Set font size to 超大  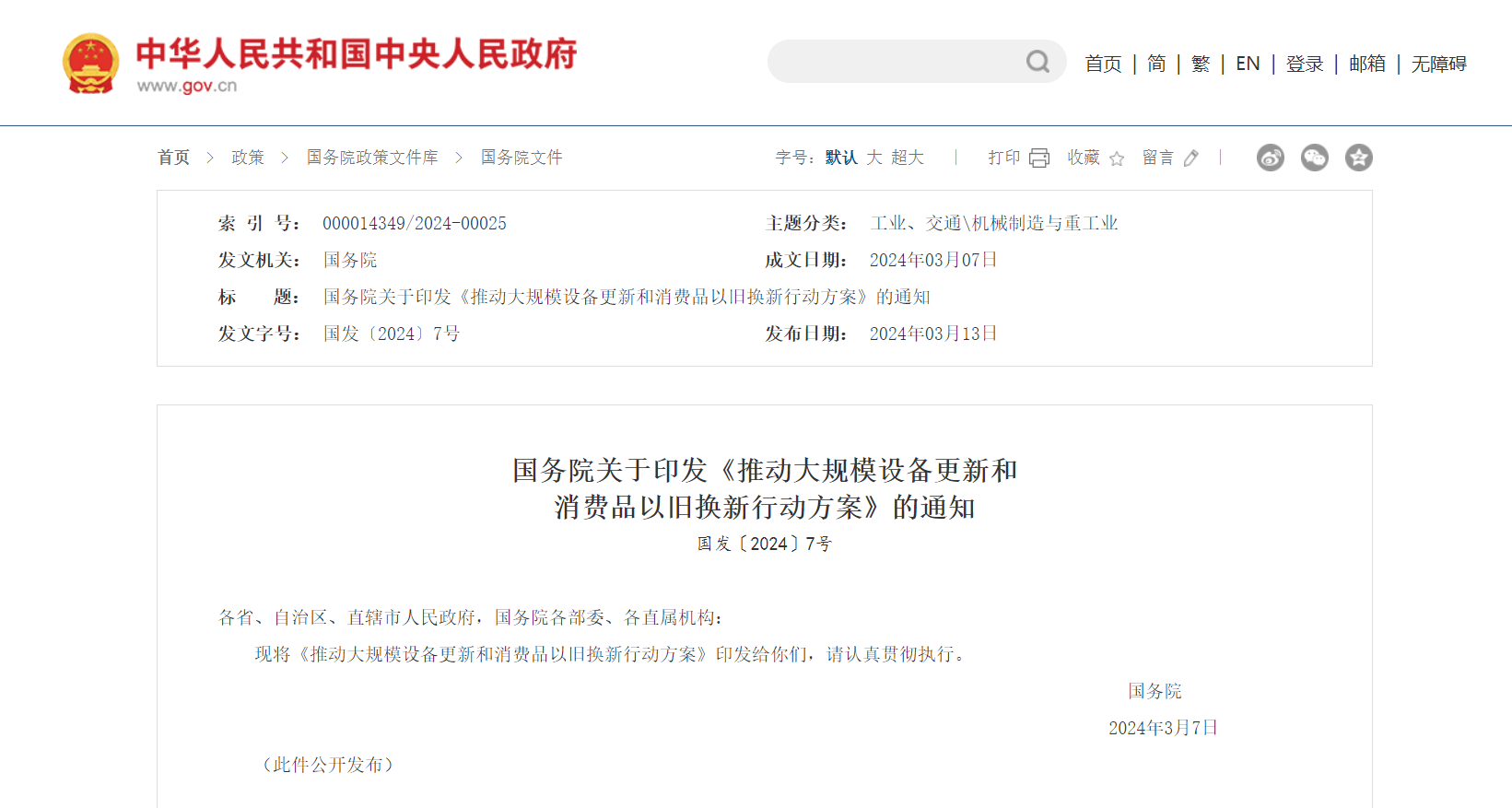pyautogui.click(x=907, y=158)
